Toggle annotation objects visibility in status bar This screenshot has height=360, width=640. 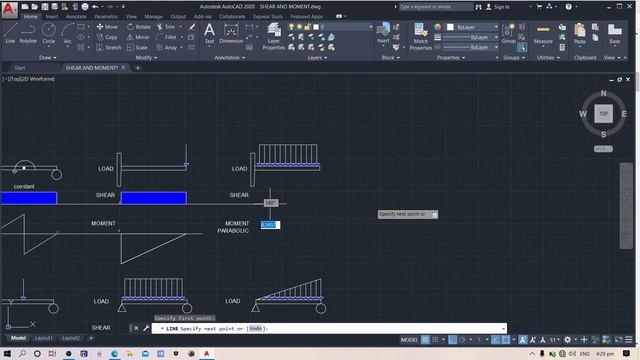pos(523,340)
